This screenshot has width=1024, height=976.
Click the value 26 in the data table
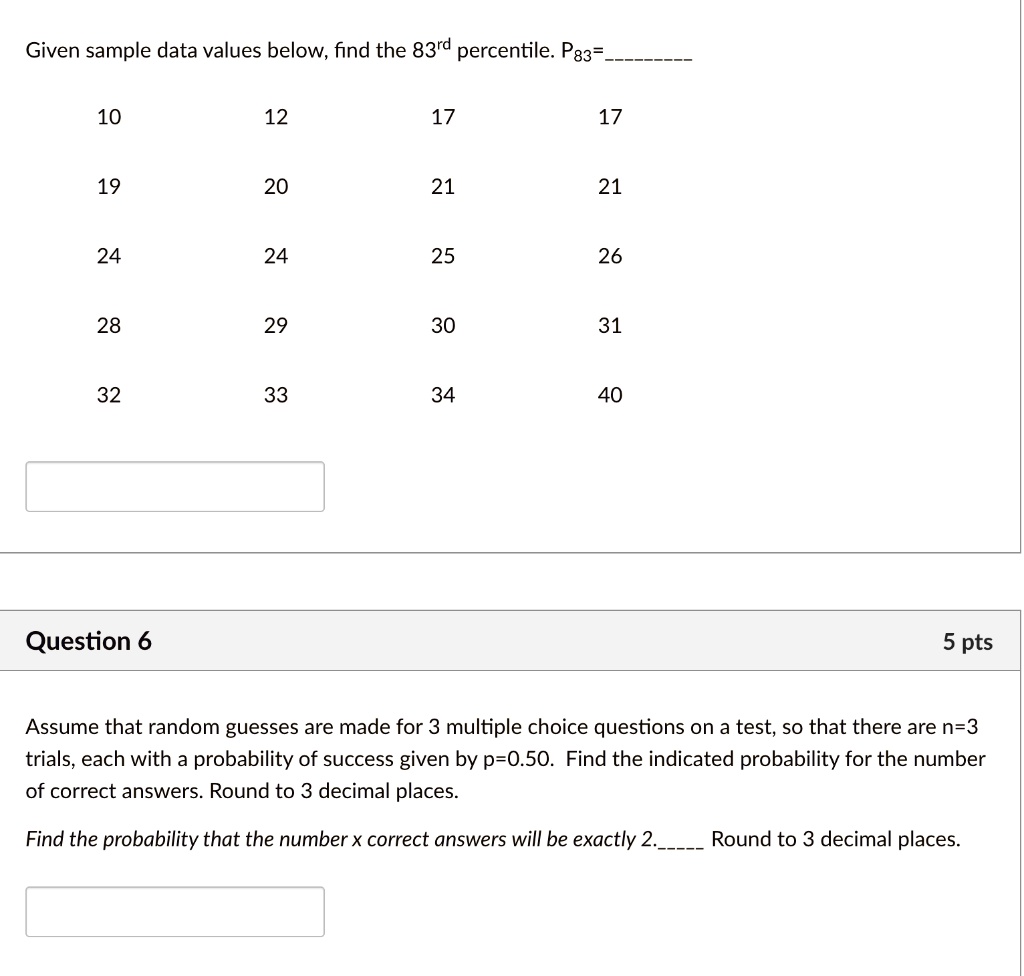tap(610, 256)
